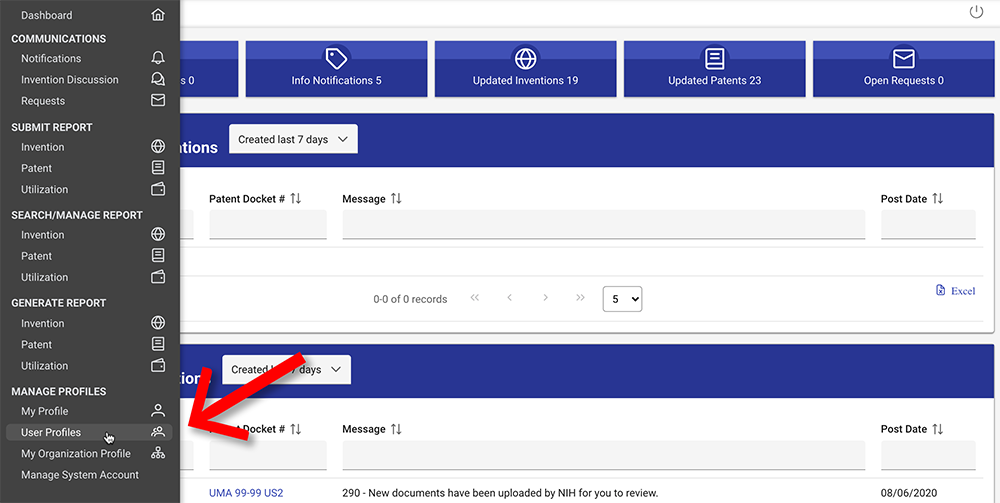Click the Requests envelope icon
1000x503 pixels.
click(157, 101)
